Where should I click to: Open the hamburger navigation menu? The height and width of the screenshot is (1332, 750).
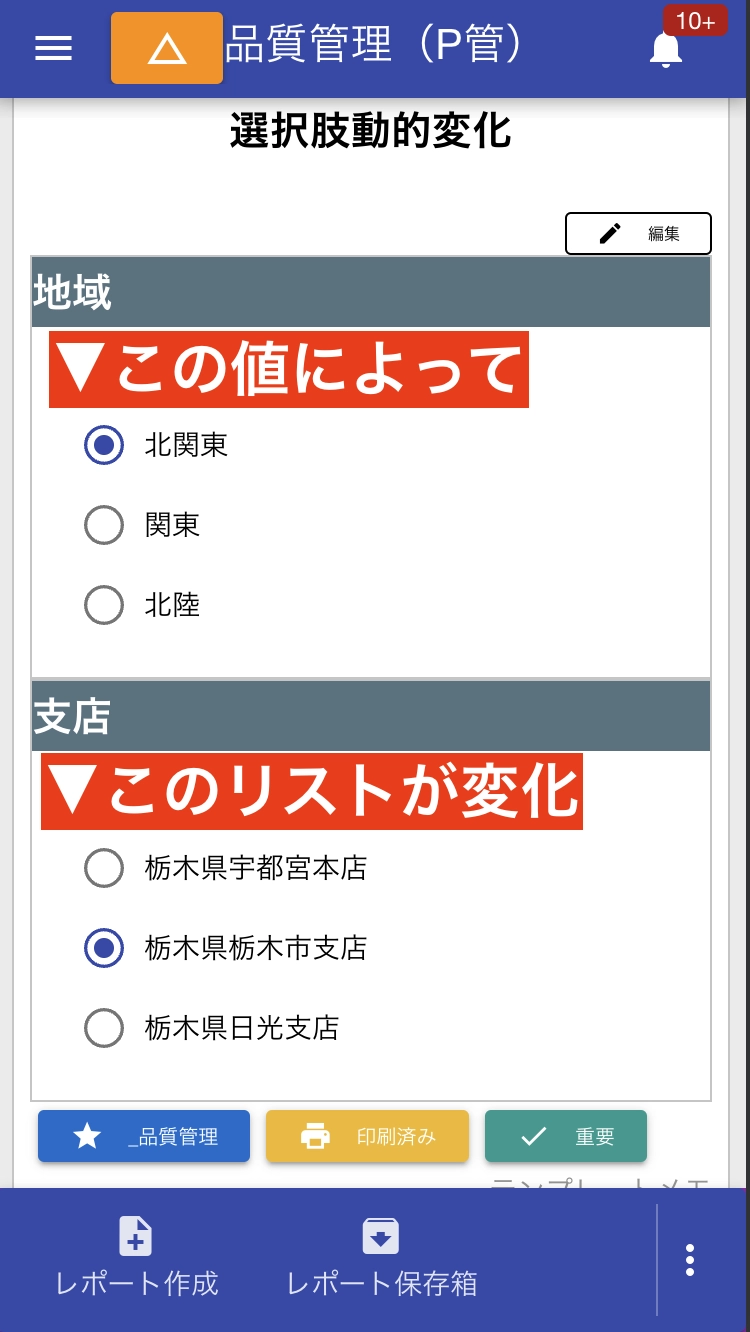(53, 47)
